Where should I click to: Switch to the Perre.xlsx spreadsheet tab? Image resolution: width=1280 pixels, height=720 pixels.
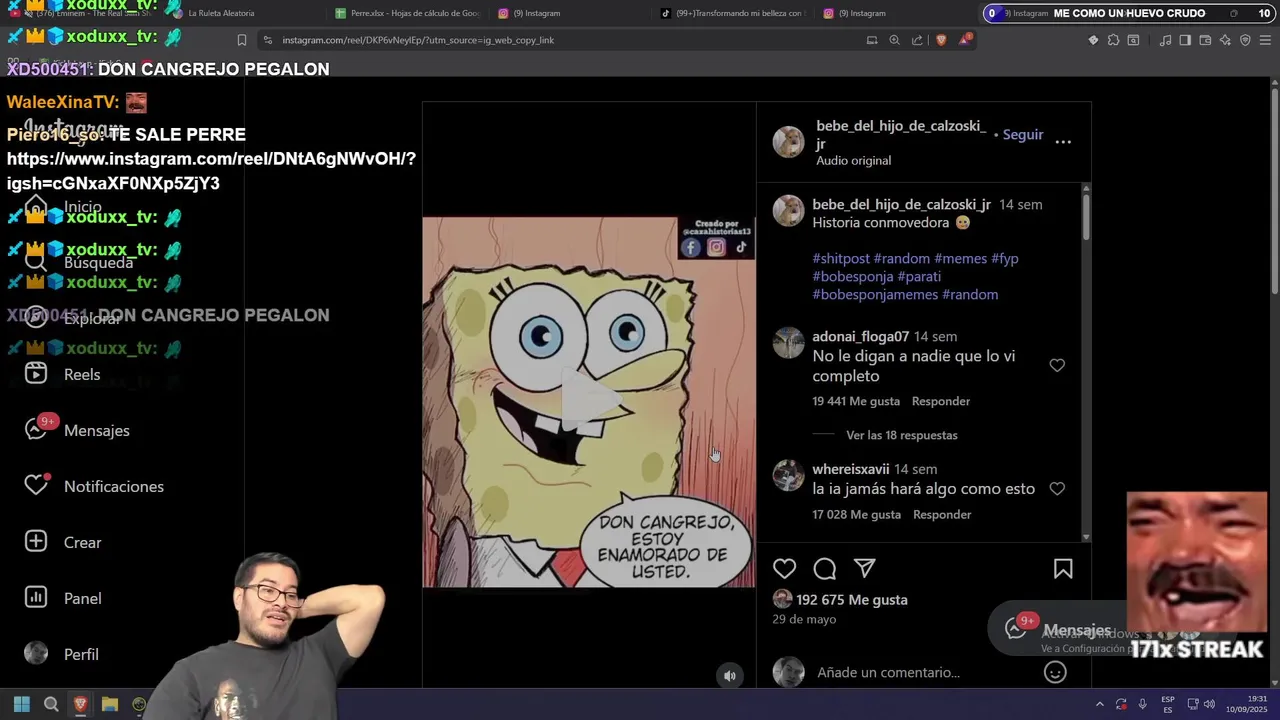[408, 13]
